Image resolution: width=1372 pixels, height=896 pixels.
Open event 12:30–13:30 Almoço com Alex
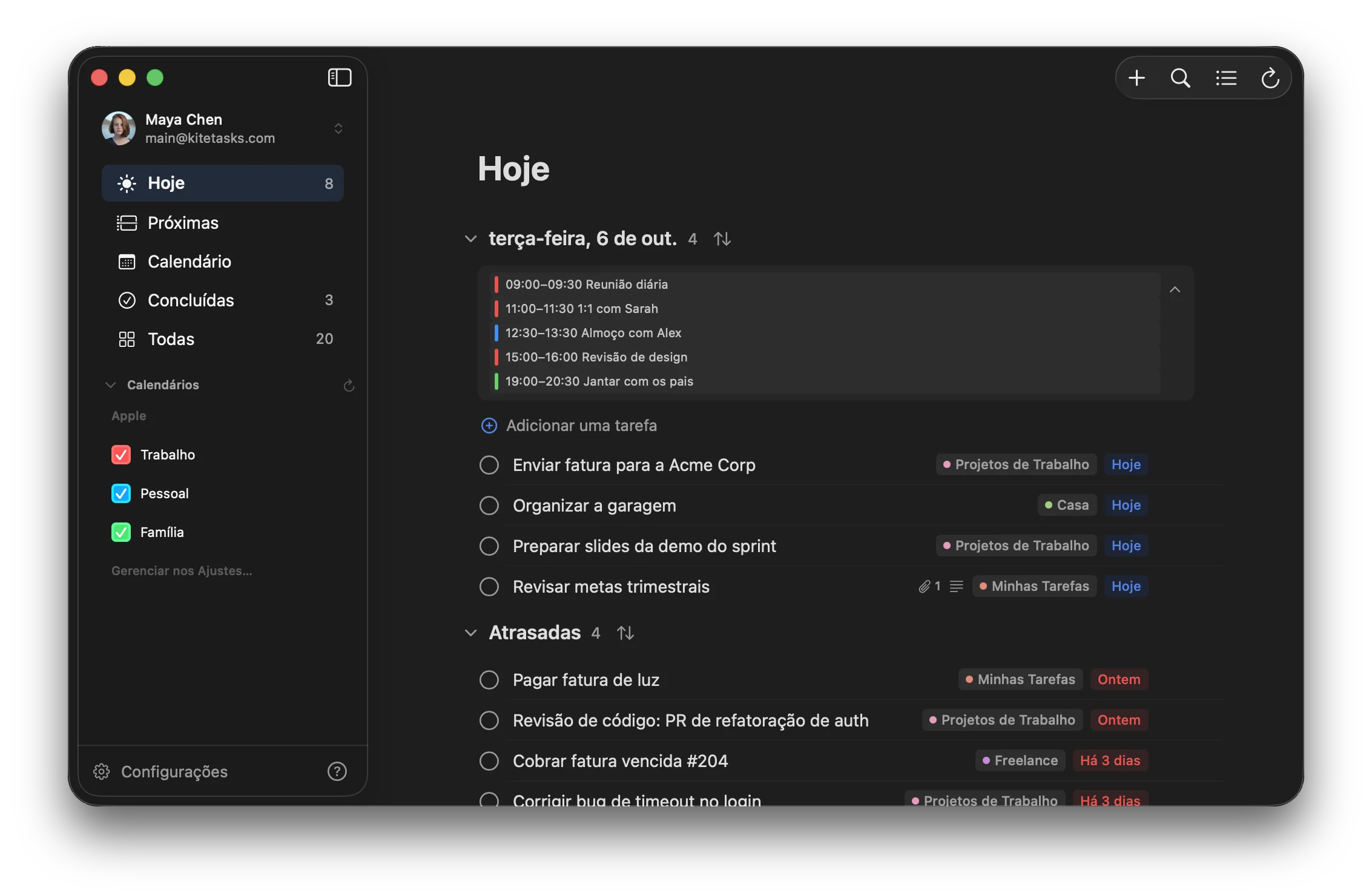(825, 333)
